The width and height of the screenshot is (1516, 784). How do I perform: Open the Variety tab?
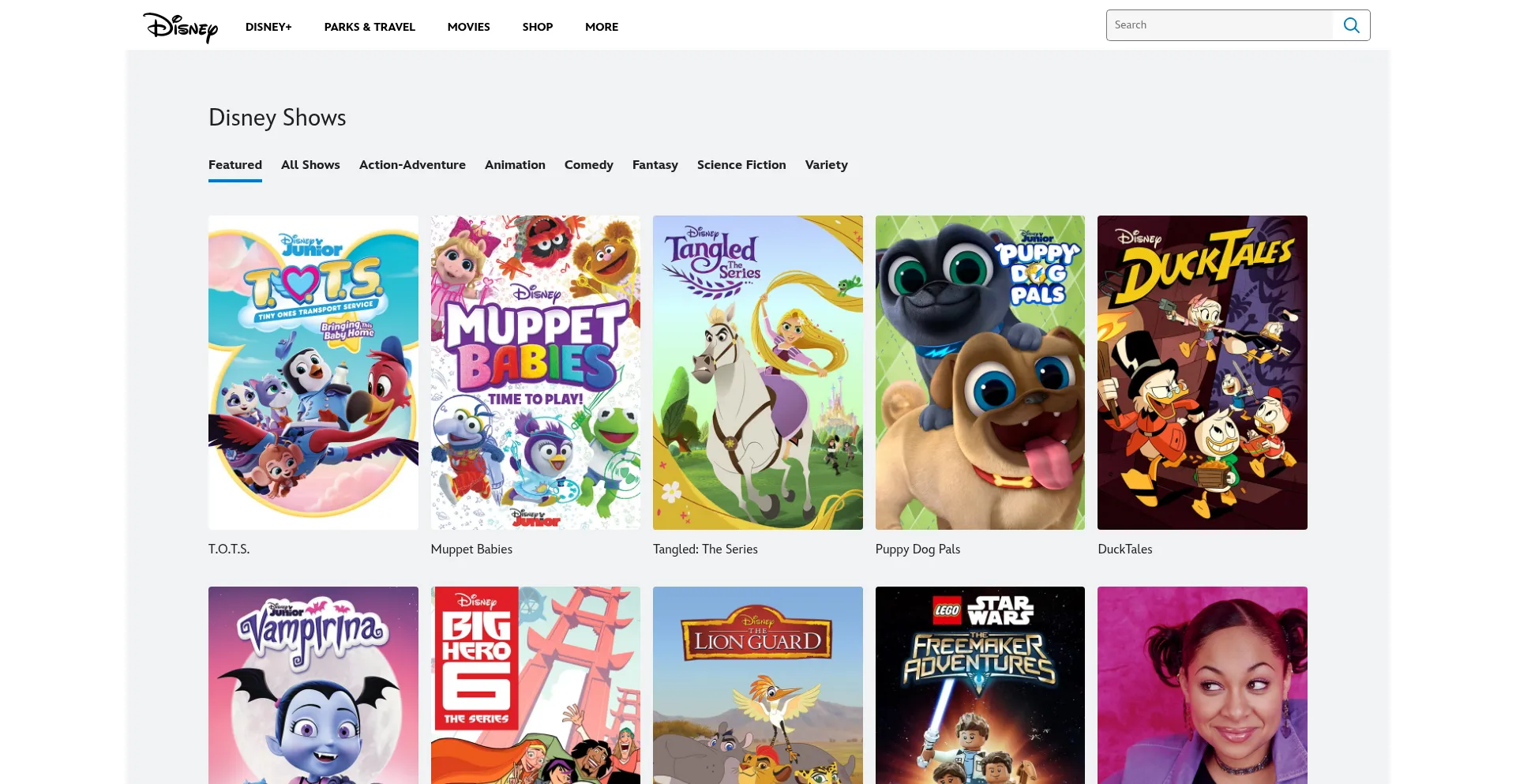(827, 165)
